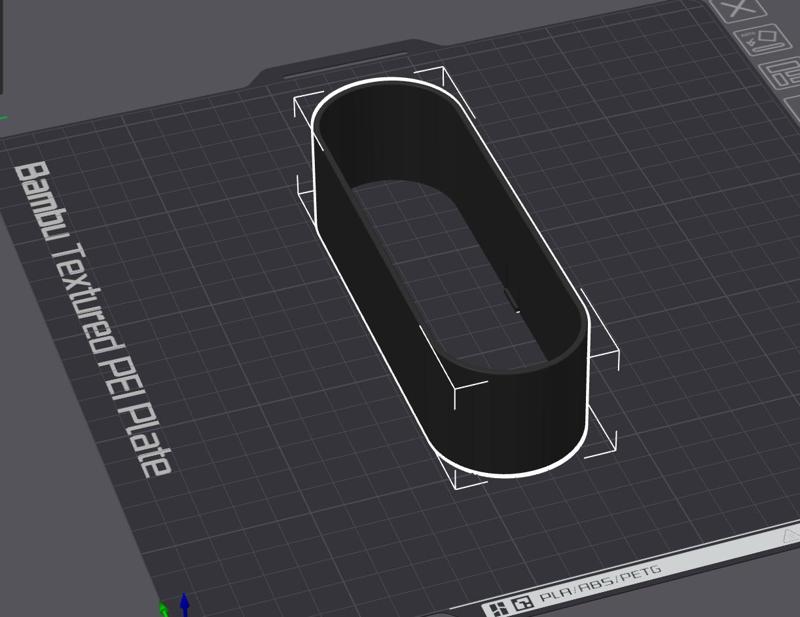Click the auto-orient plate icon
Image resolution: width=800 pixels, height=617 pixels.
coord(762,40)
